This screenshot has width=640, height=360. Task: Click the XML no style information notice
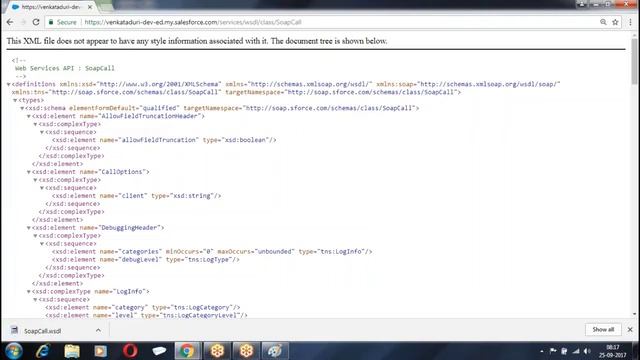(x=197, y=41)
